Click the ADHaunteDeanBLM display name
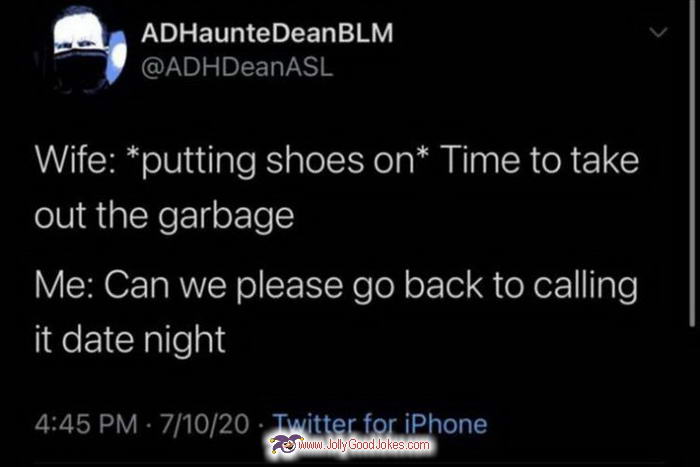Screen dimensions: 700x467 point(267,33)
